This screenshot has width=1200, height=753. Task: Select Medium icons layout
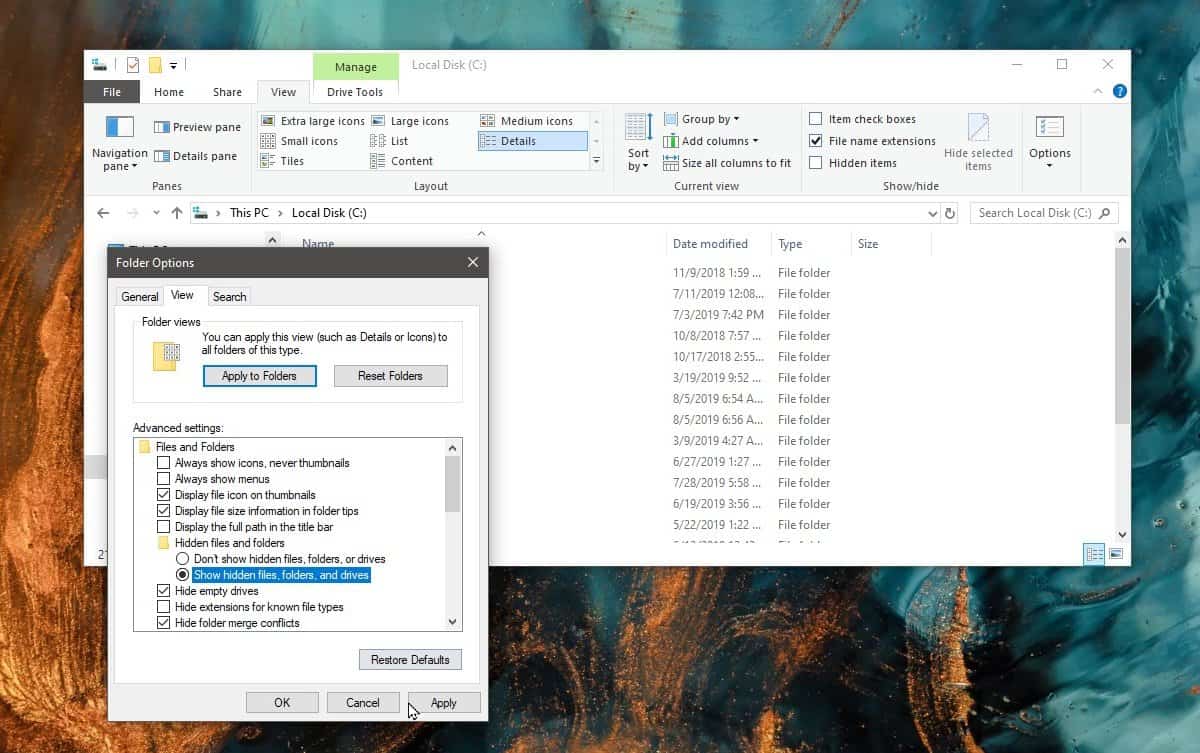point(527,121)
